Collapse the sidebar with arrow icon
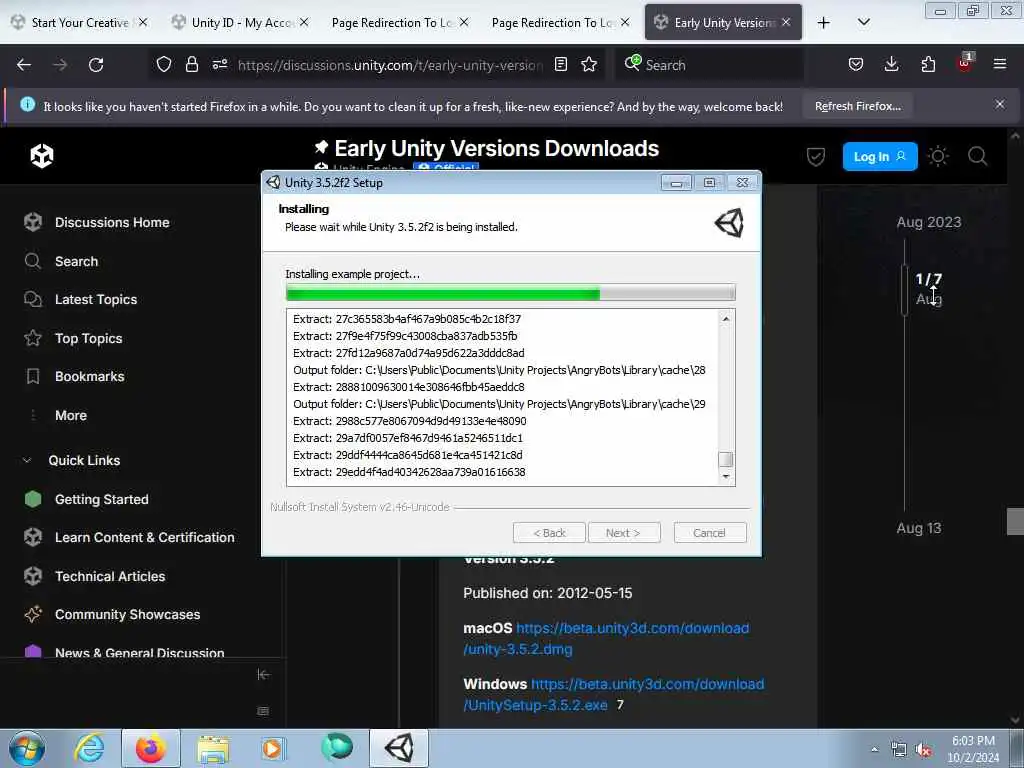 [x=263, y=675]
